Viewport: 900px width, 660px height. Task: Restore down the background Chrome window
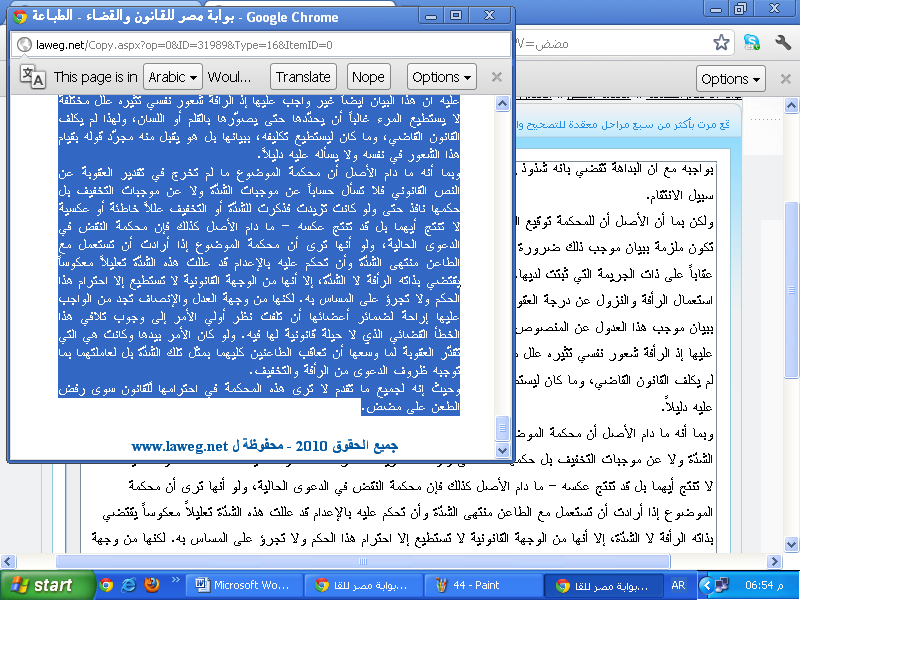click(741, 8)
